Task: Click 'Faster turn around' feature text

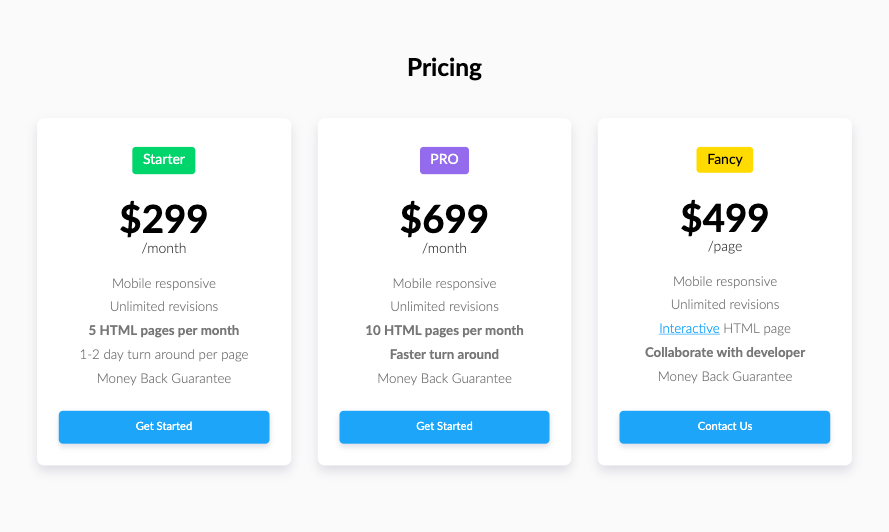Action: [x=444, y=354]
